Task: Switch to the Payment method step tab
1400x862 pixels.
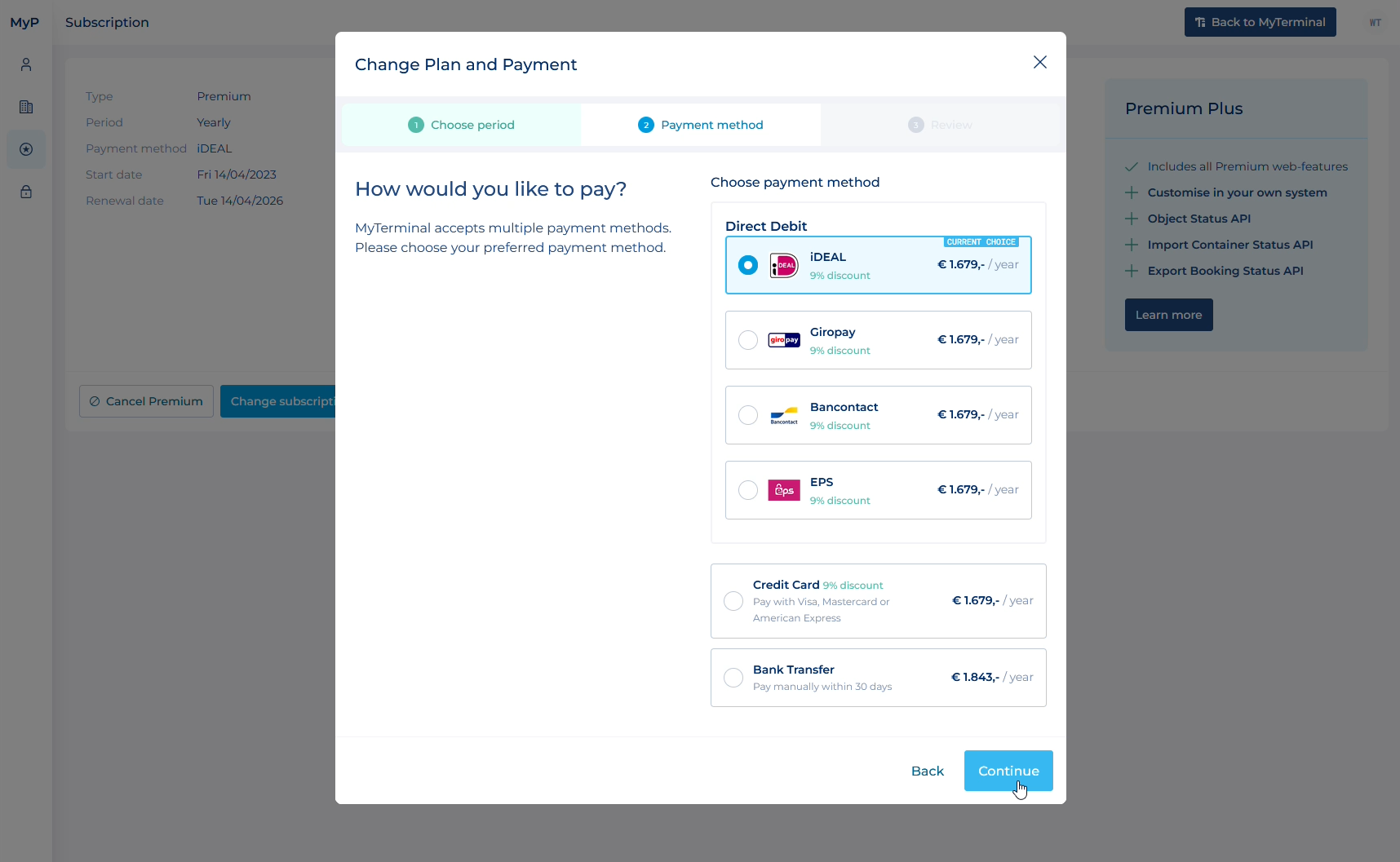Action: click(x=701, y=125)
